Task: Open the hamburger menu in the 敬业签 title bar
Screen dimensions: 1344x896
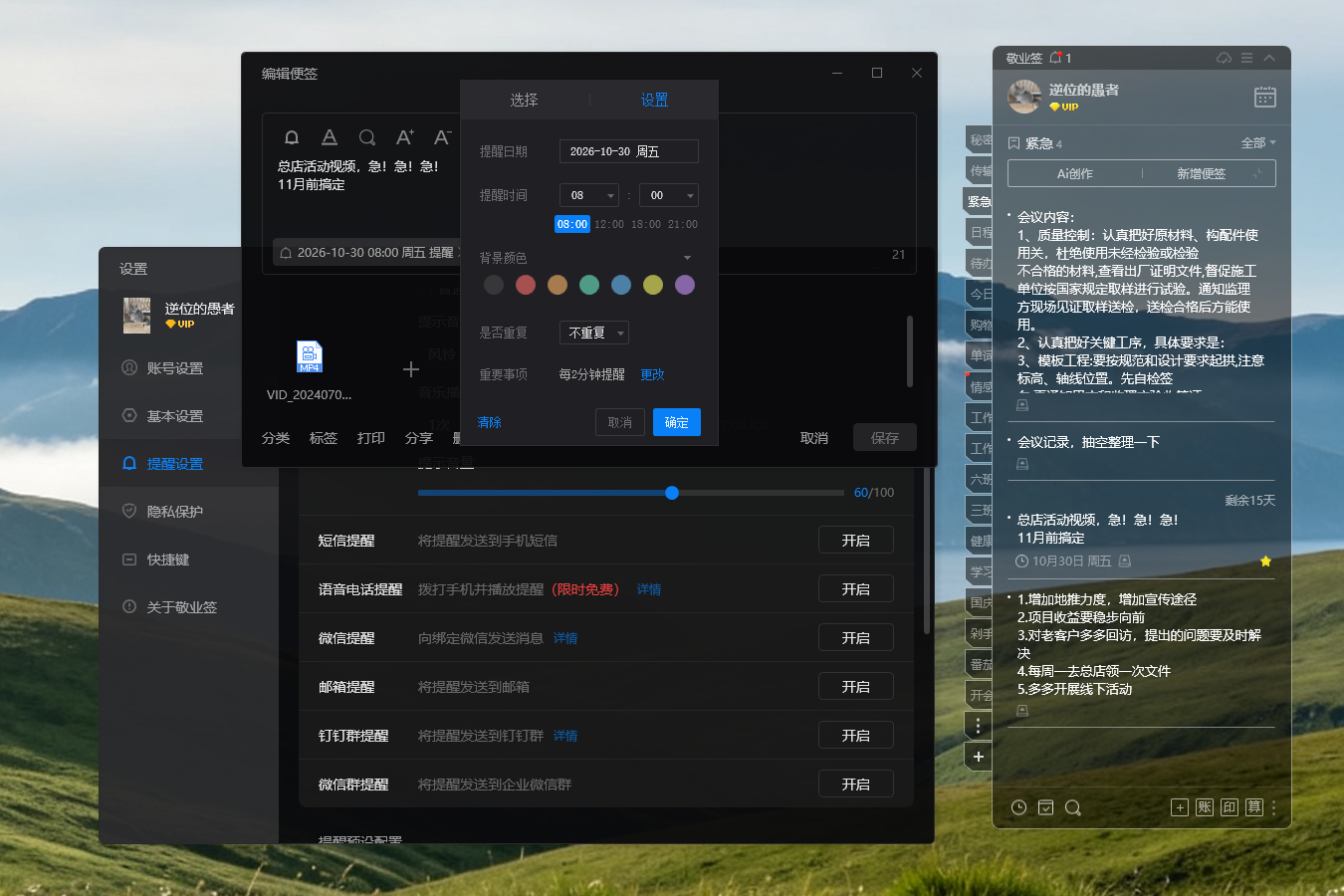Action: point(1246,58)
